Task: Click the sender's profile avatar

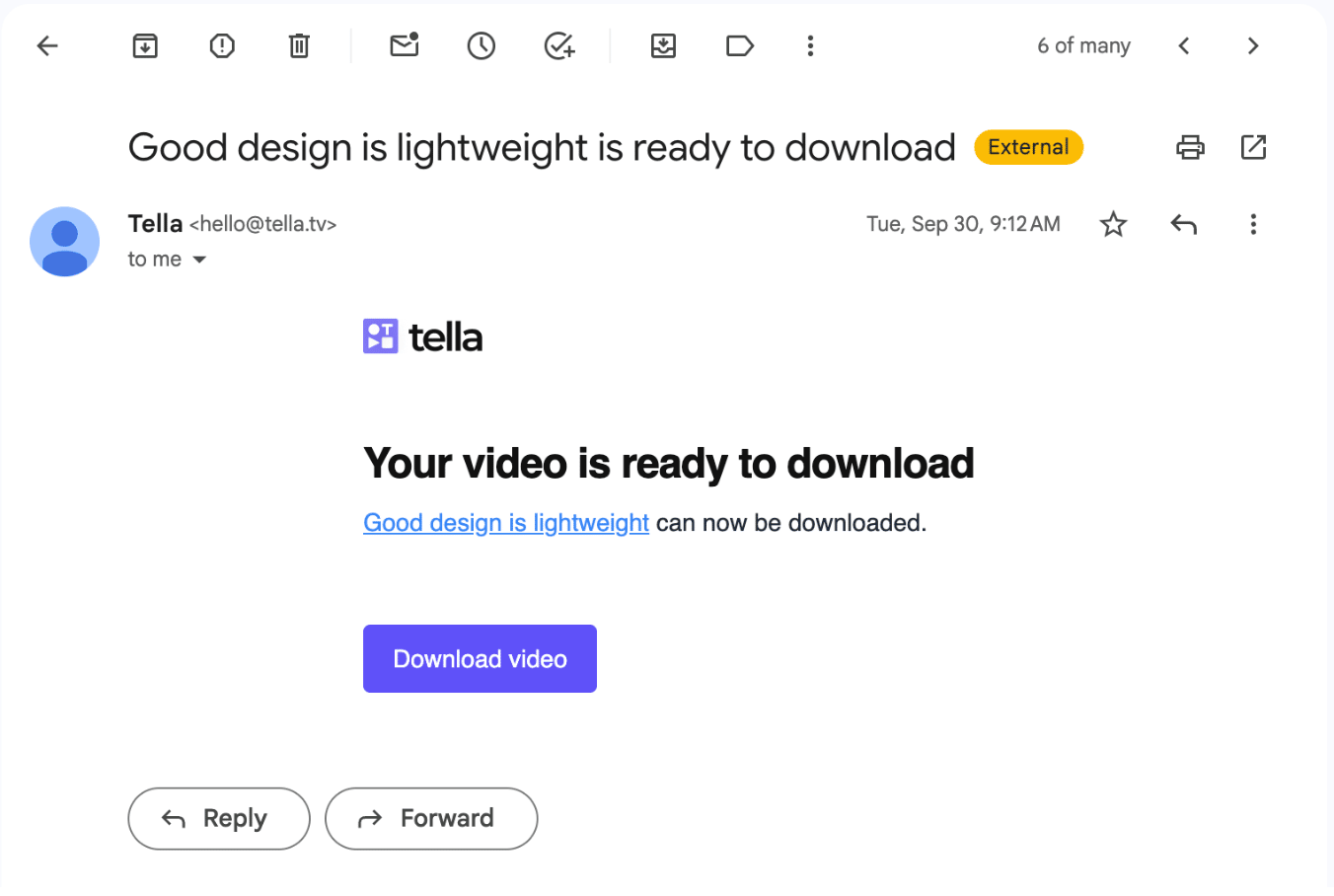Action: [x=64, y=241]
